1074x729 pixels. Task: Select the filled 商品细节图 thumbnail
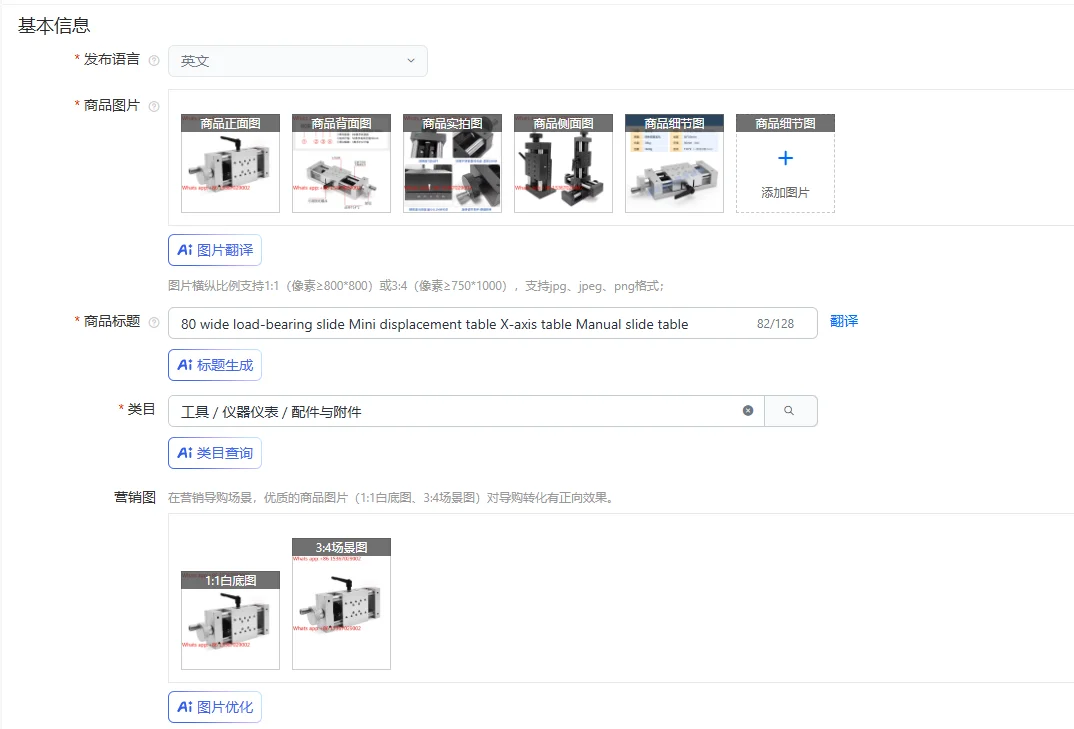coord(674,163)
